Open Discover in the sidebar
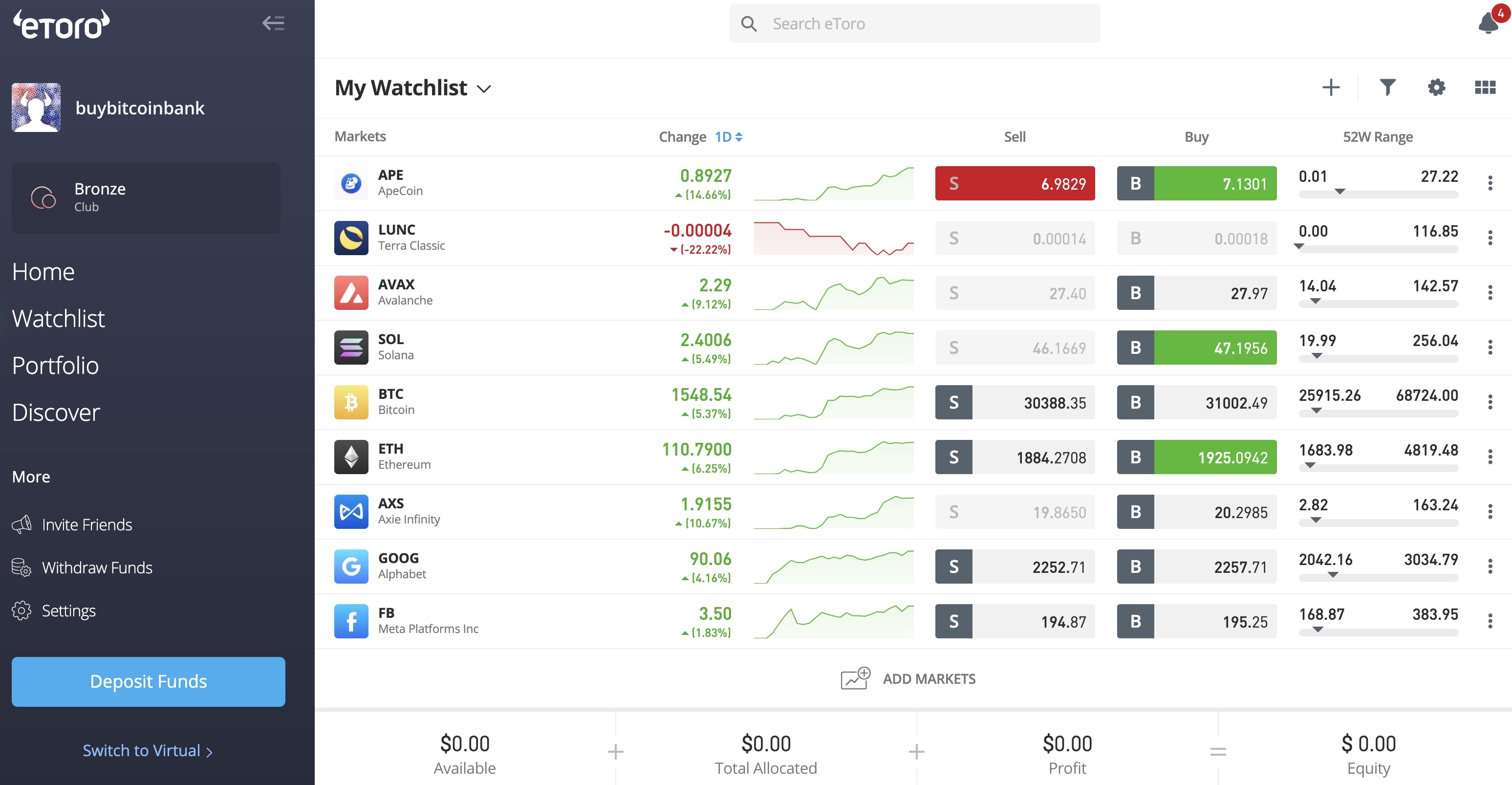 tap(56, 413)
